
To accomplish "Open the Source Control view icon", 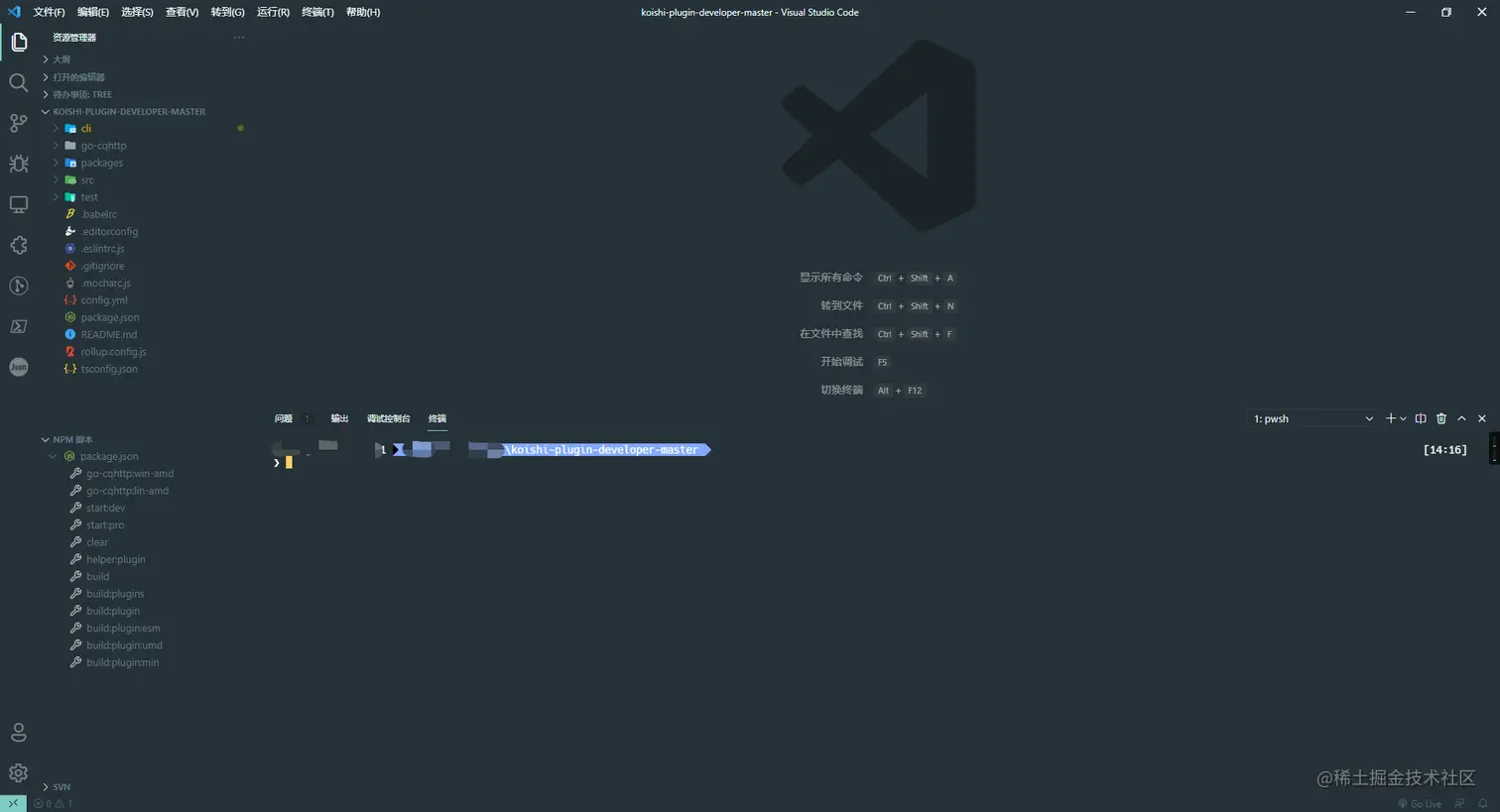I will pyautogui.click(x=19, y=123).
